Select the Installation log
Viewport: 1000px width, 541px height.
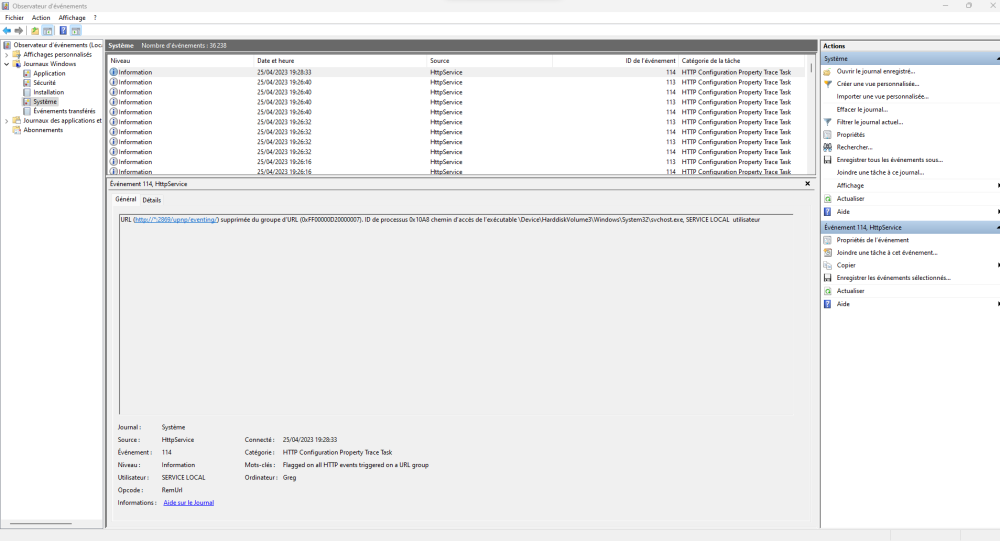click(x=48, y=93)
